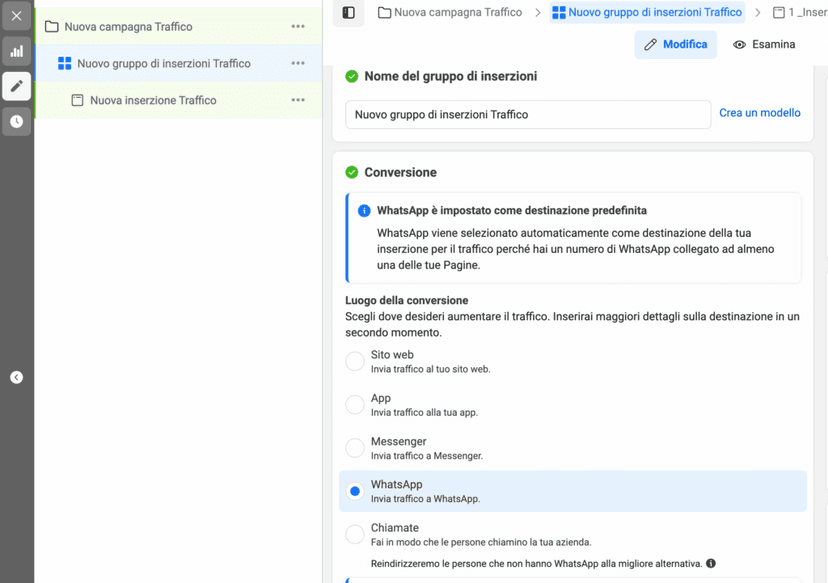Select the WhatsApp radio button
This screenshot has height=583, width=828.
point(355,491)
